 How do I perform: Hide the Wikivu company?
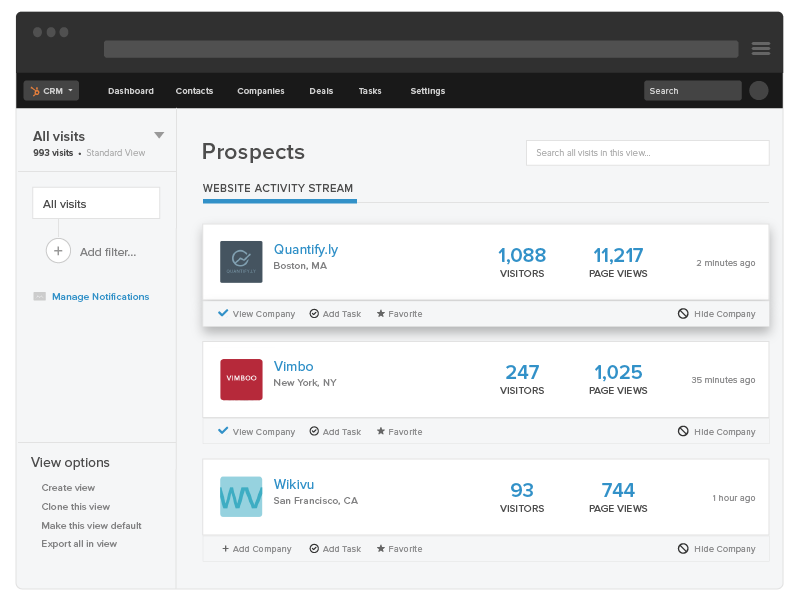tap(716, 549)
